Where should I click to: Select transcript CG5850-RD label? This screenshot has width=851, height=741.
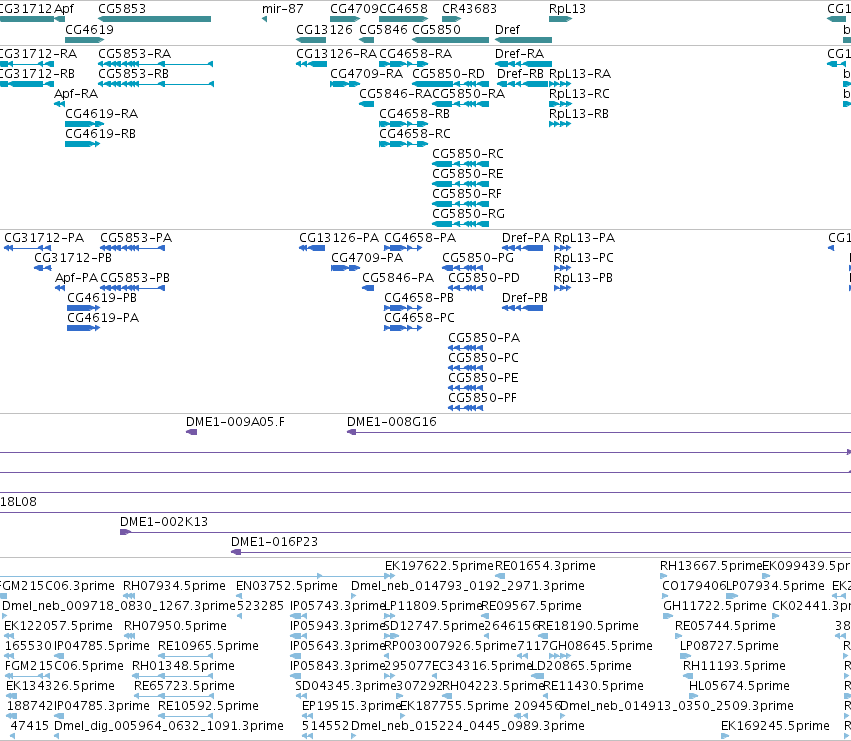tap(448, 74)
